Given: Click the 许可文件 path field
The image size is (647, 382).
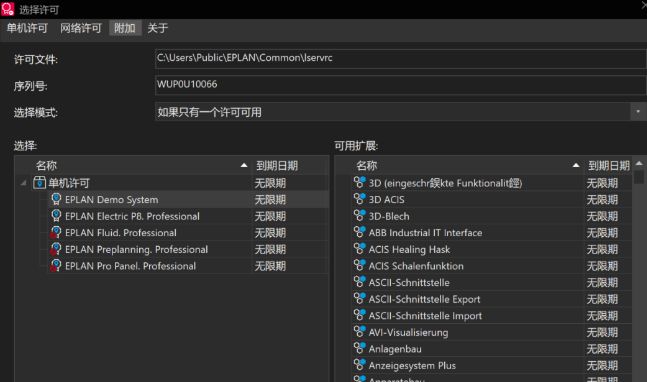Looking at the screenshot, I should pyautogui.click(x=400, y=58).
